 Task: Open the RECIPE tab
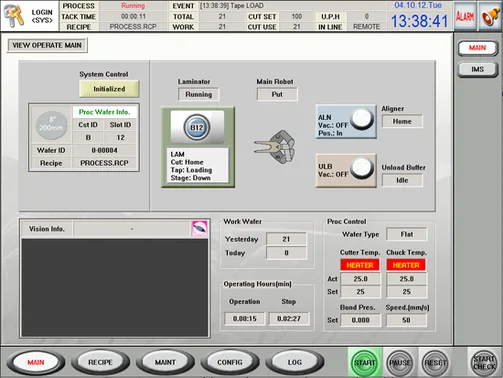click(100, 362)
